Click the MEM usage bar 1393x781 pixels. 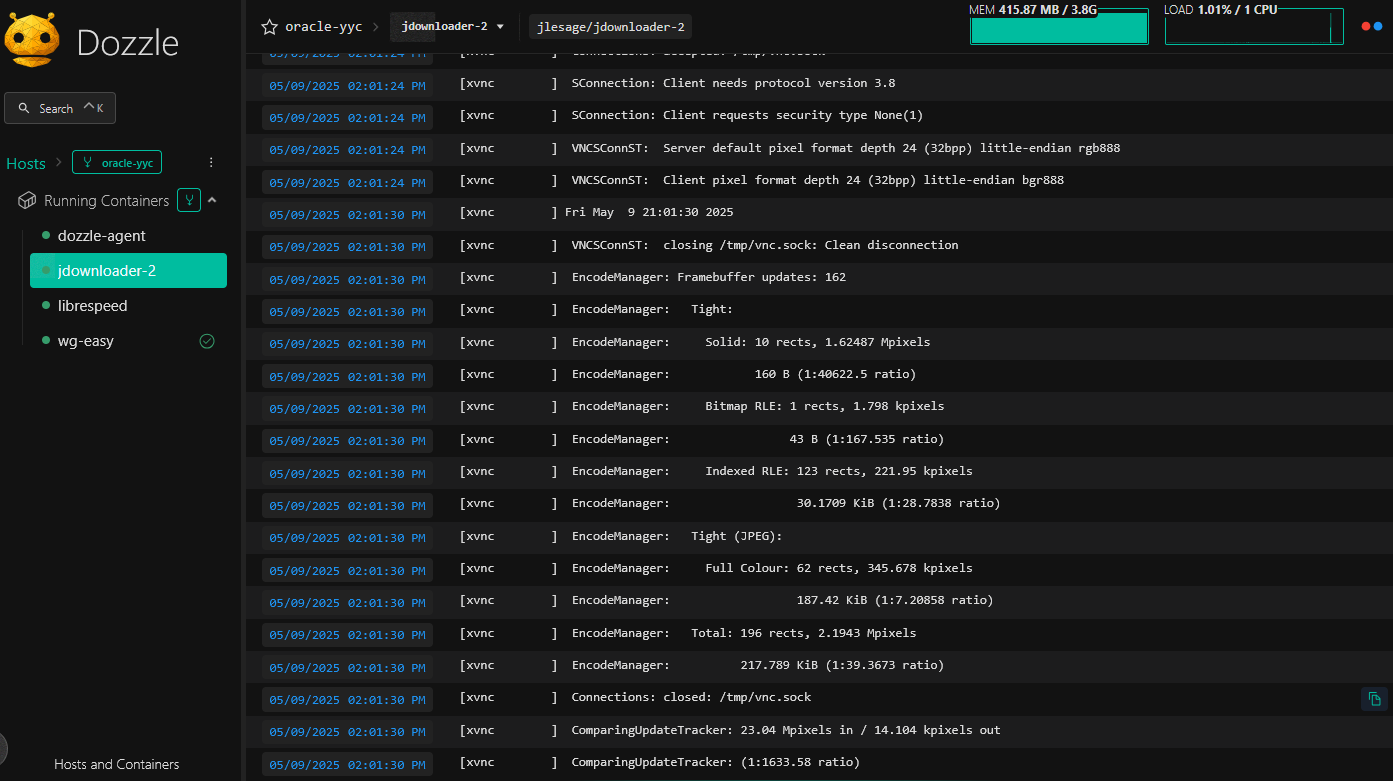(x=1059, y=25)
